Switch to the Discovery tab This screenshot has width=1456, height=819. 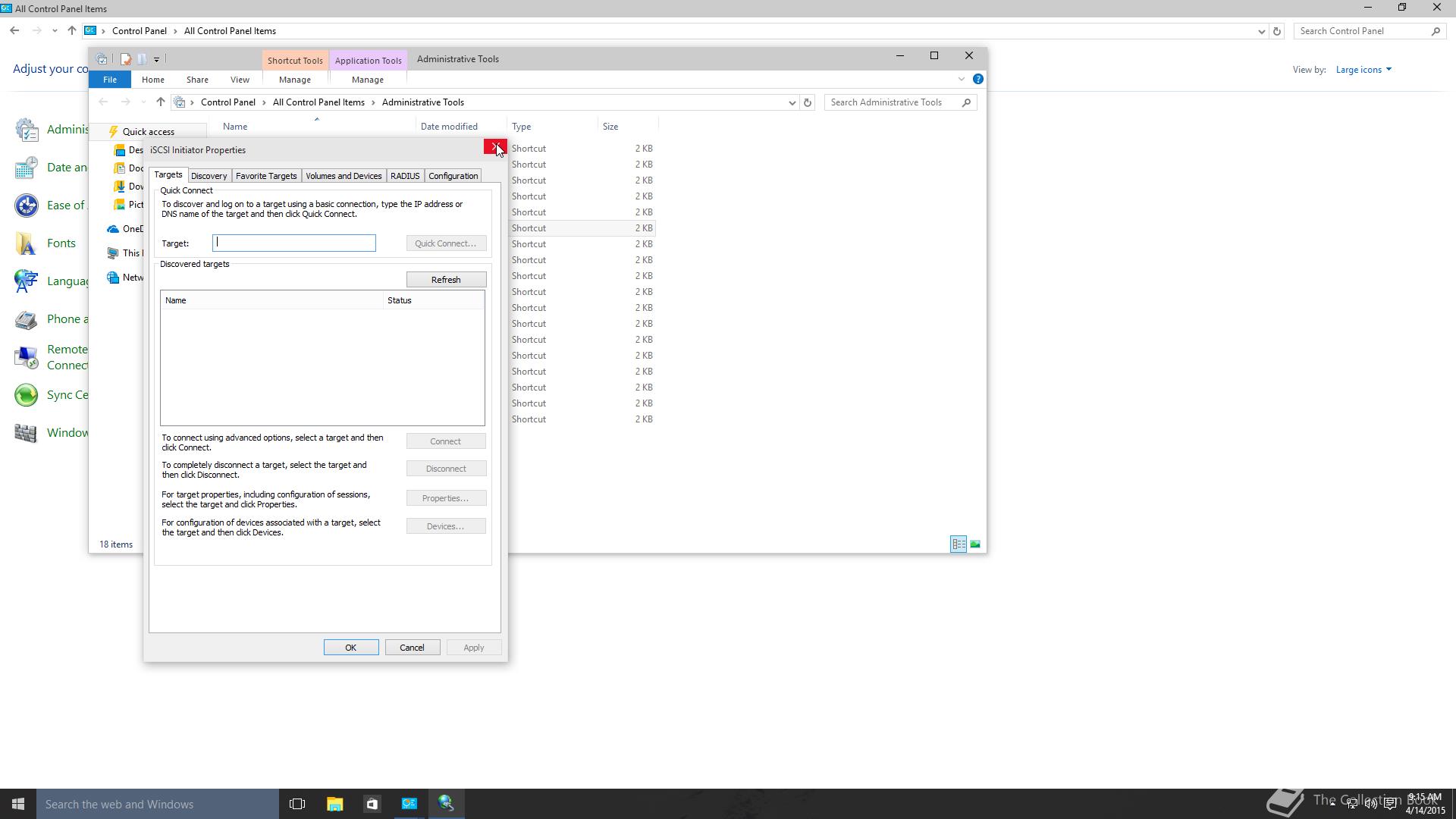pos(209,176)
